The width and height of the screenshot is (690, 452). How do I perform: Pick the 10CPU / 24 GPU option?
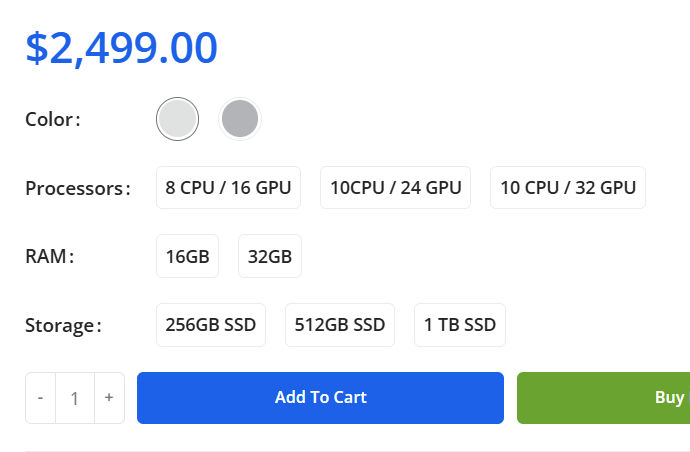click(395, 188)
